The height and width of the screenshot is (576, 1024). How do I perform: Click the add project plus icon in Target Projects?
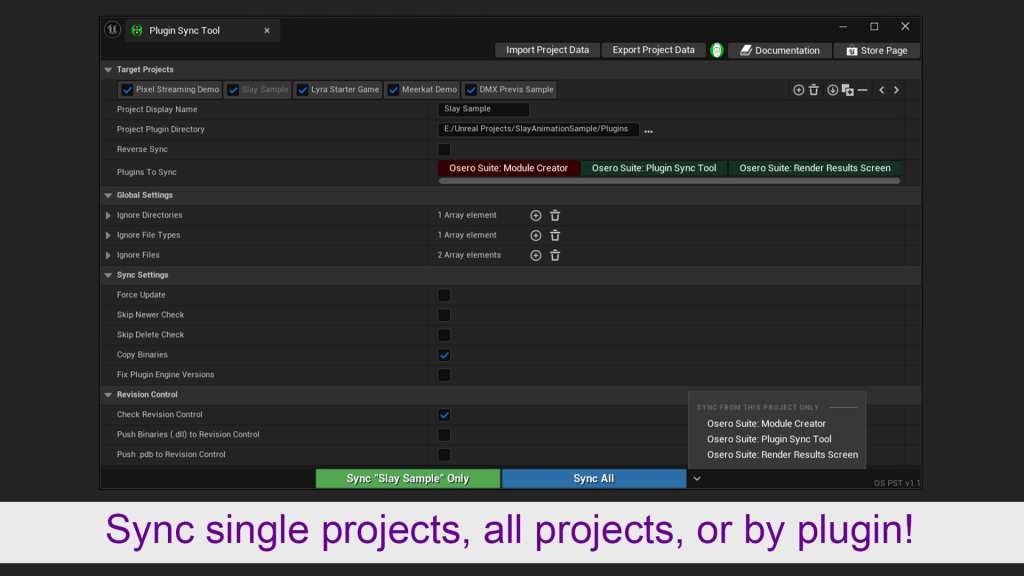[798, 90]
